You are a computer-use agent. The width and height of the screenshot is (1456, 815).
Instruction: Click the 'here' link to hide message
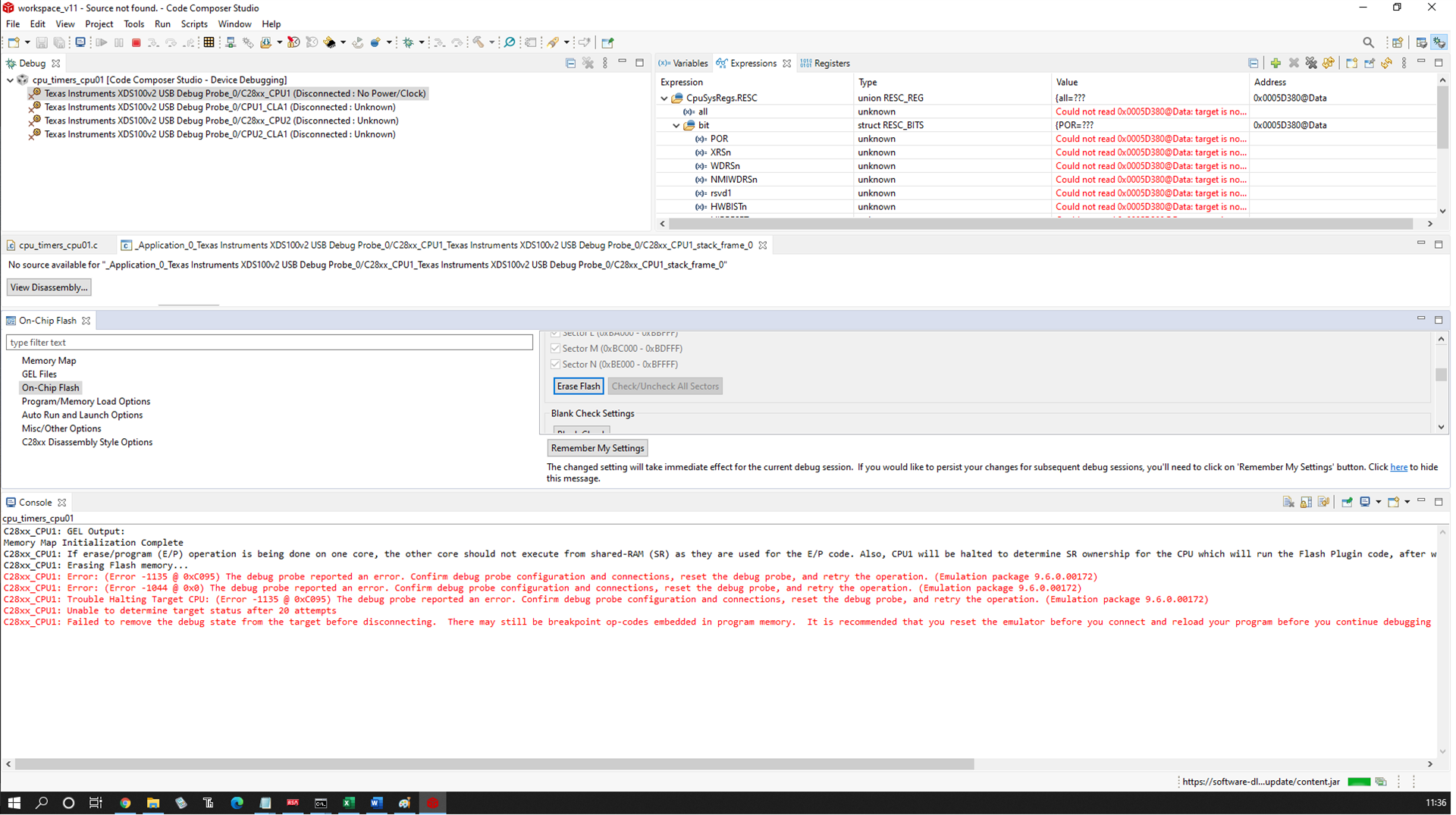1398,467
